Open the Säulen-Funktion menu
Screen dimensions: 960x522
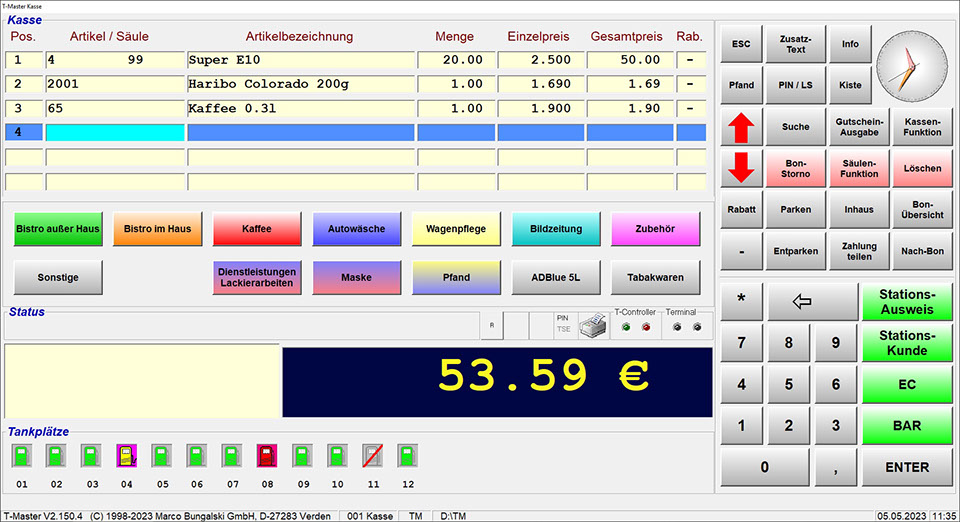859,168
